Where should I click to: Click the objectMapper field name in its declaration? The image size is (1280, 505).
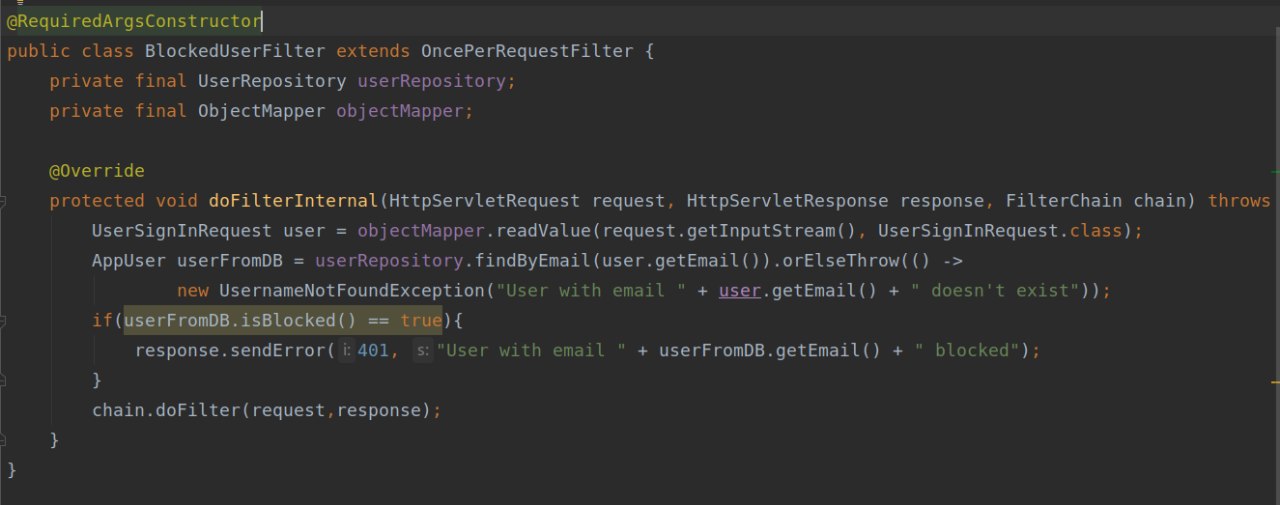point(400,111)
